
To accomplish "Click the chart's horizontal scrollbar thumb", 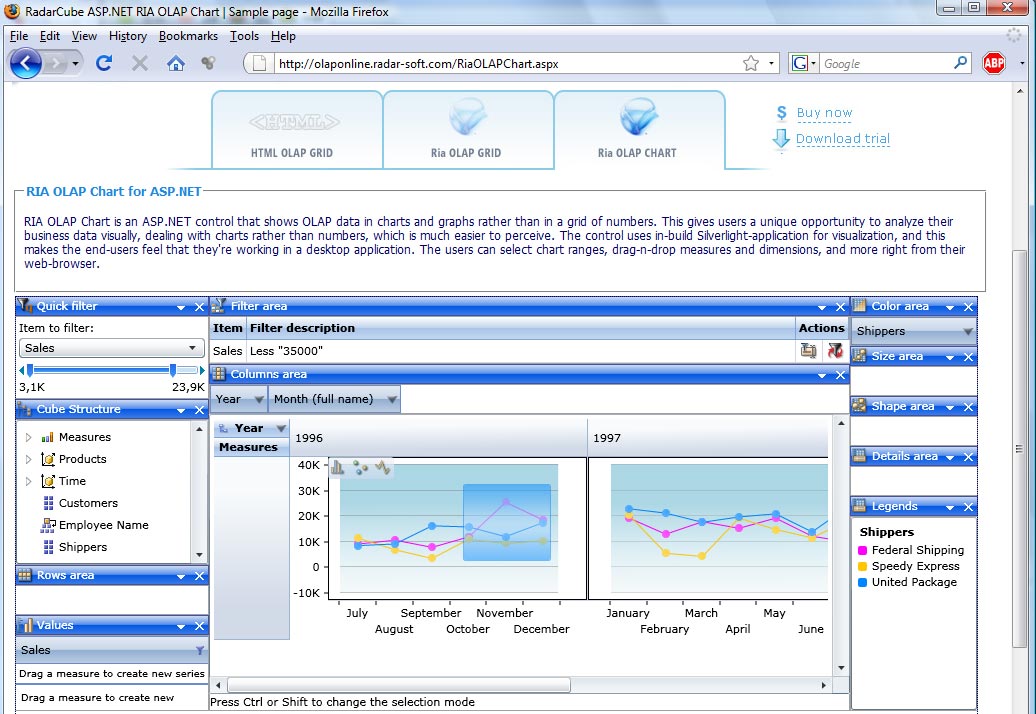I will 398,685.
